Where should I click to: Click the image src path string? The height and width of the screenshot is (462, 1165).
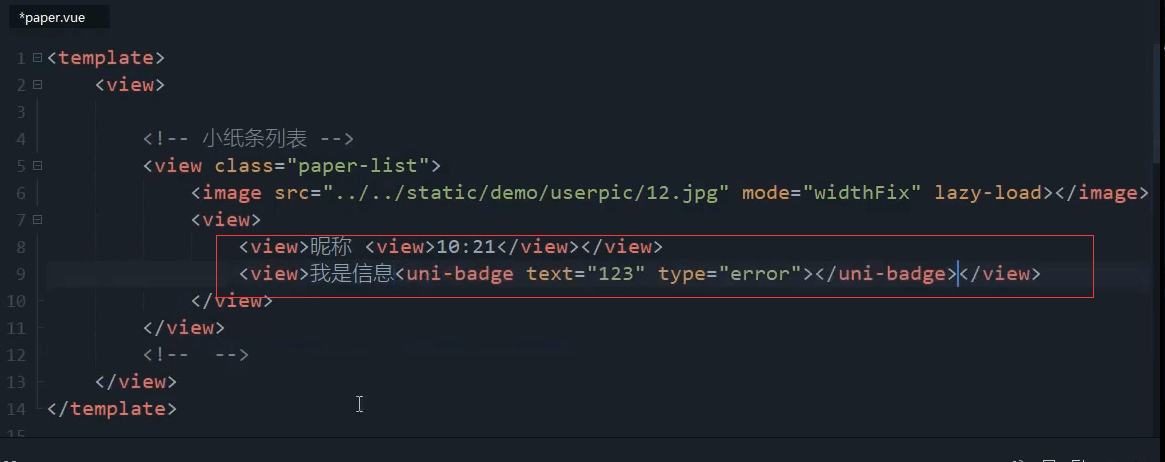(x=525, y=193)
